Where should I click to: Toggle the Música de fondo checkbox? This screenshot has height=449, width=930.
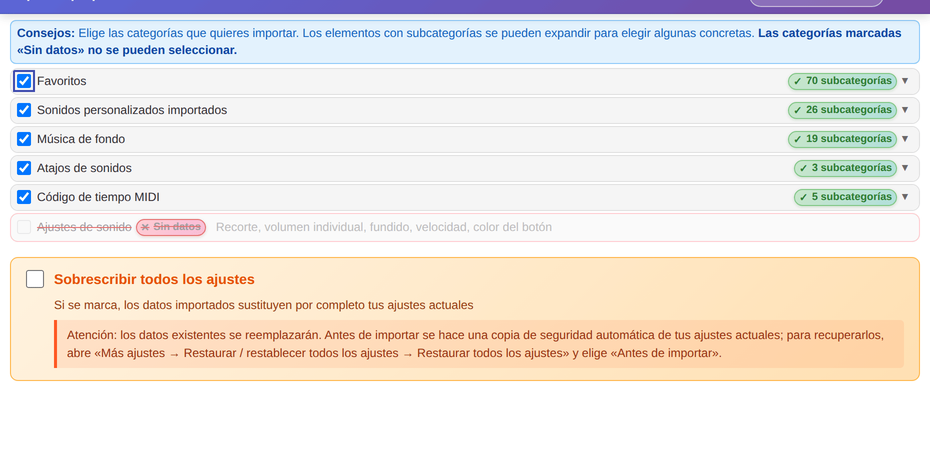coord(24,139)
